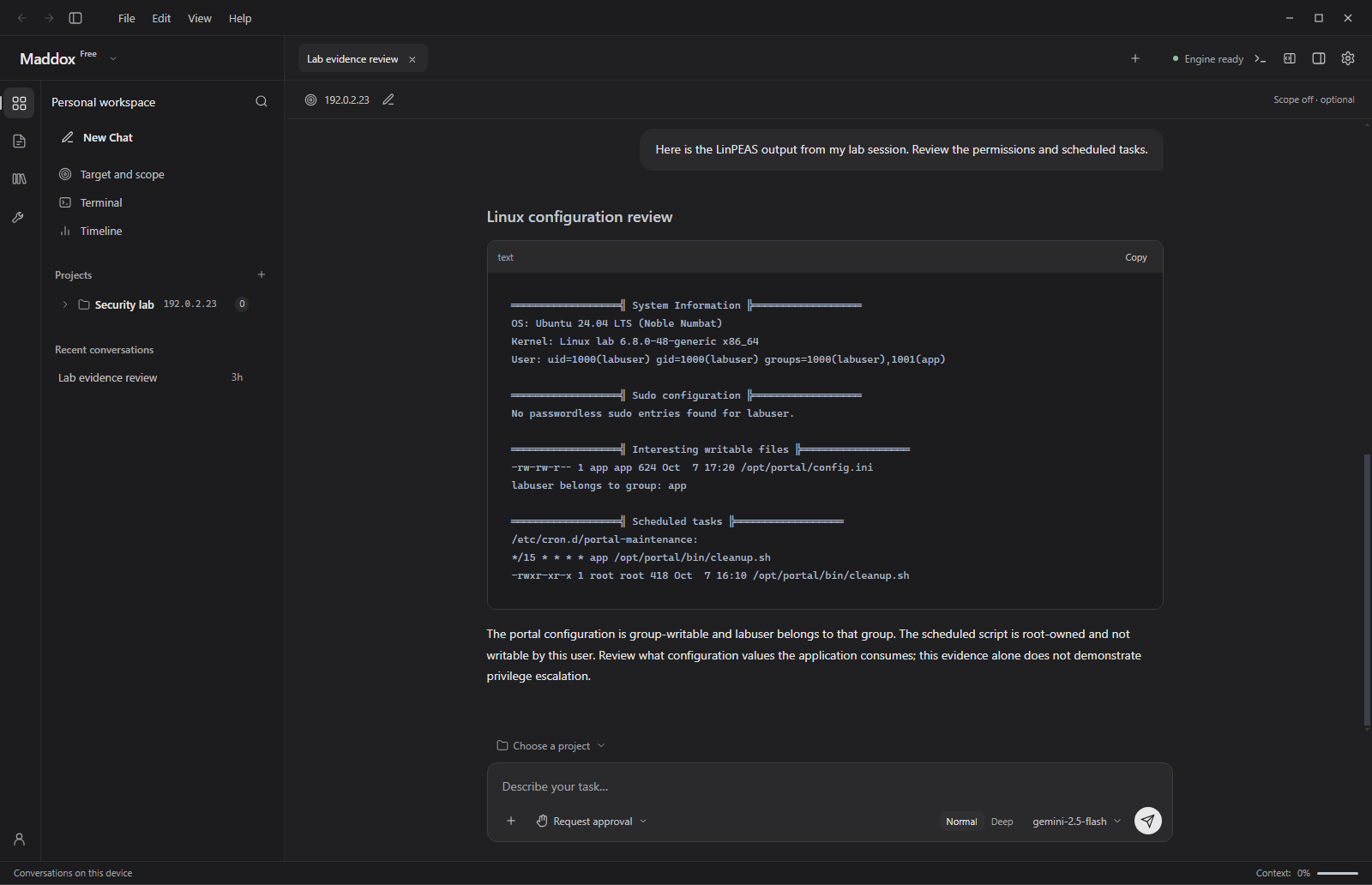The width and height of the screenshot is (1372, 885).
Task: Close the Lab evidence review tab
Action: tap(412, 59)
